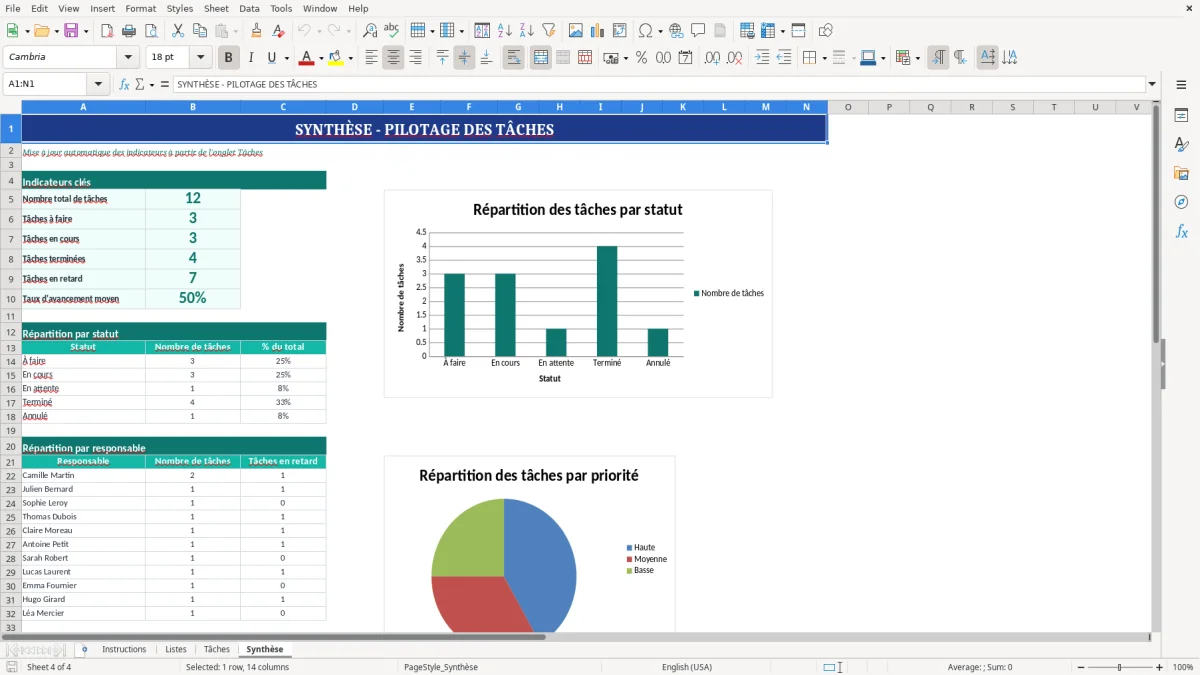
Task: Expand the formula bar arrow
Action: click(1153, 84)
